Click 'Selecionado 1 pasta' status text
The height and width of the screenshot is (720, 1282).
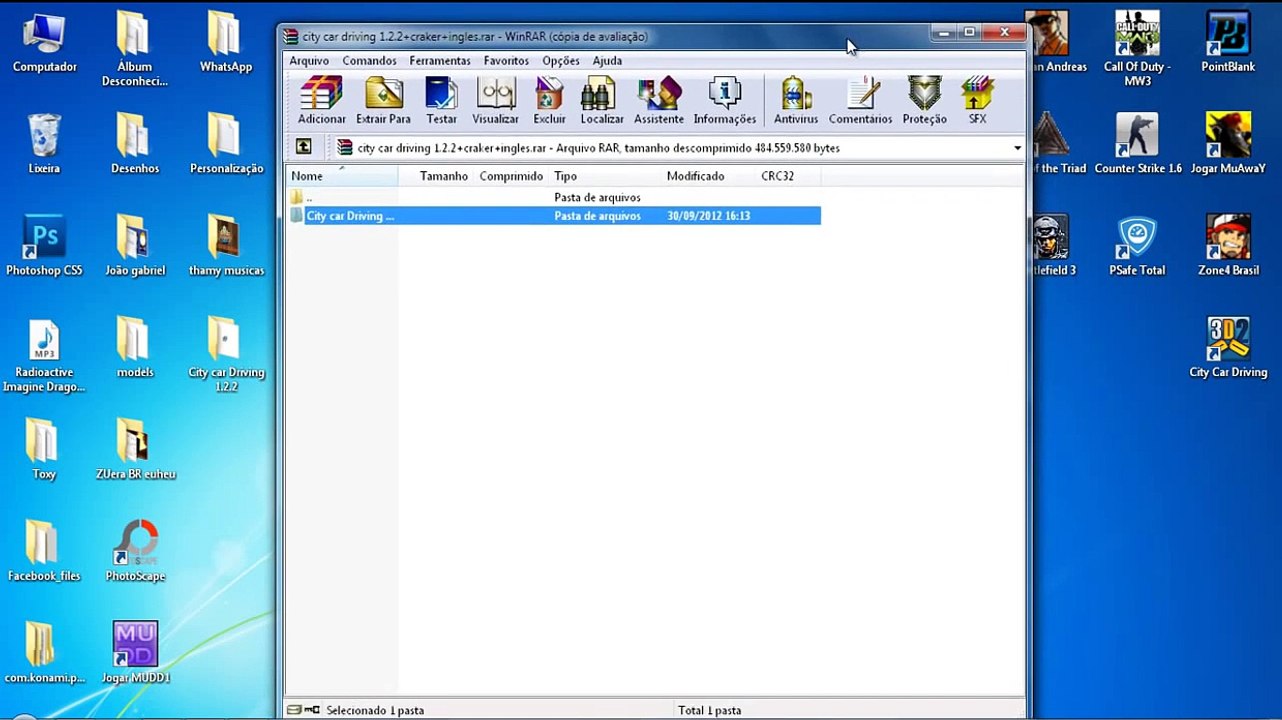click(x=375, y=710)
